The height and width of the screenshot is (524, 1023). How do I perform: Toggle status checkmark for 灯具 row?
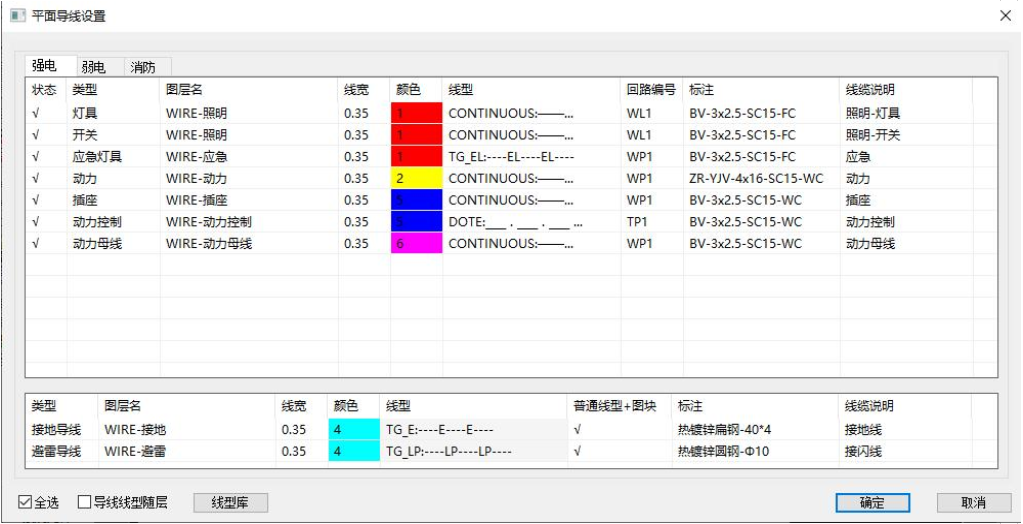[x=36, y=113]
